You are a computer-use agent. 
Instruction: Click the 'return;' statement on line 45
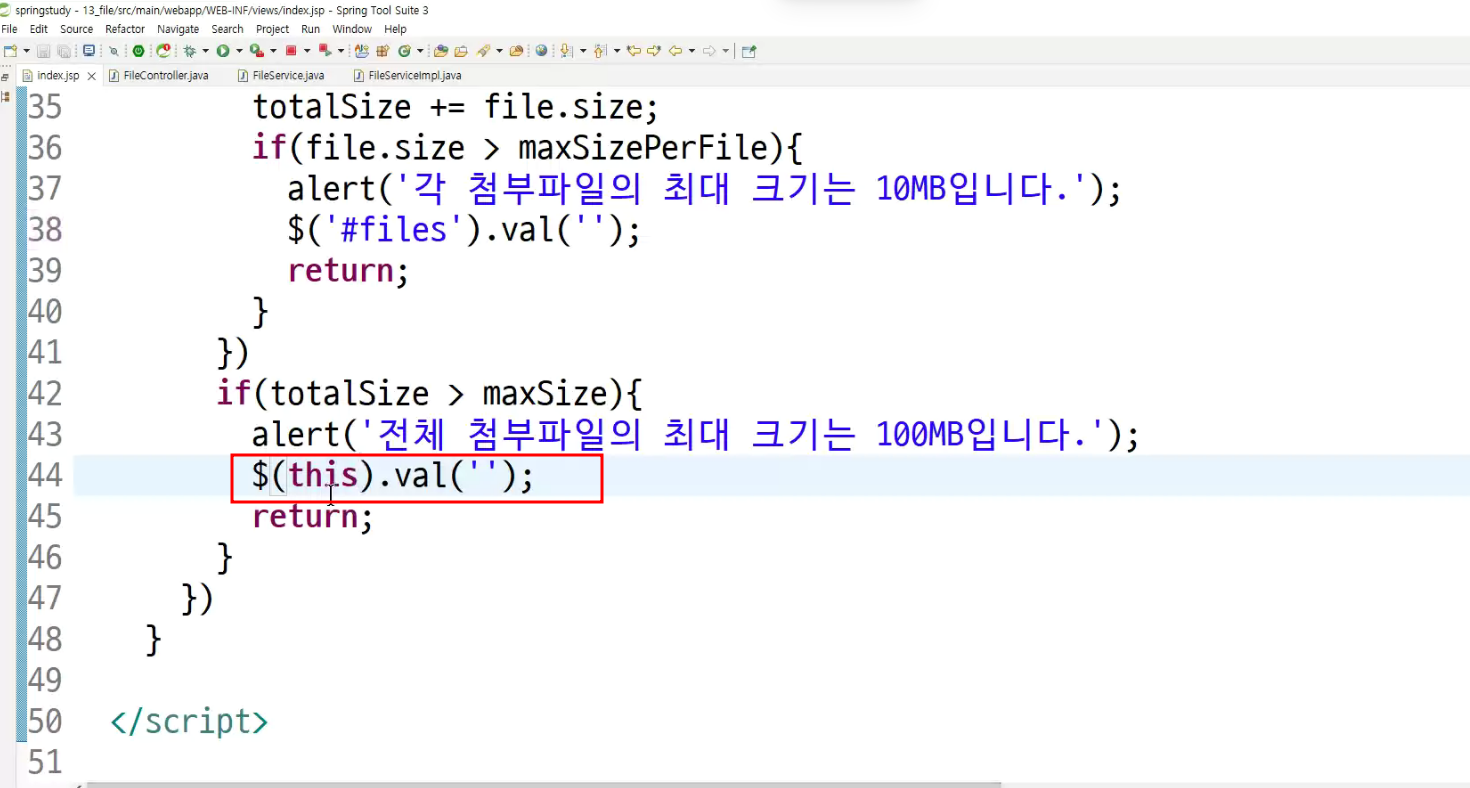313,516
